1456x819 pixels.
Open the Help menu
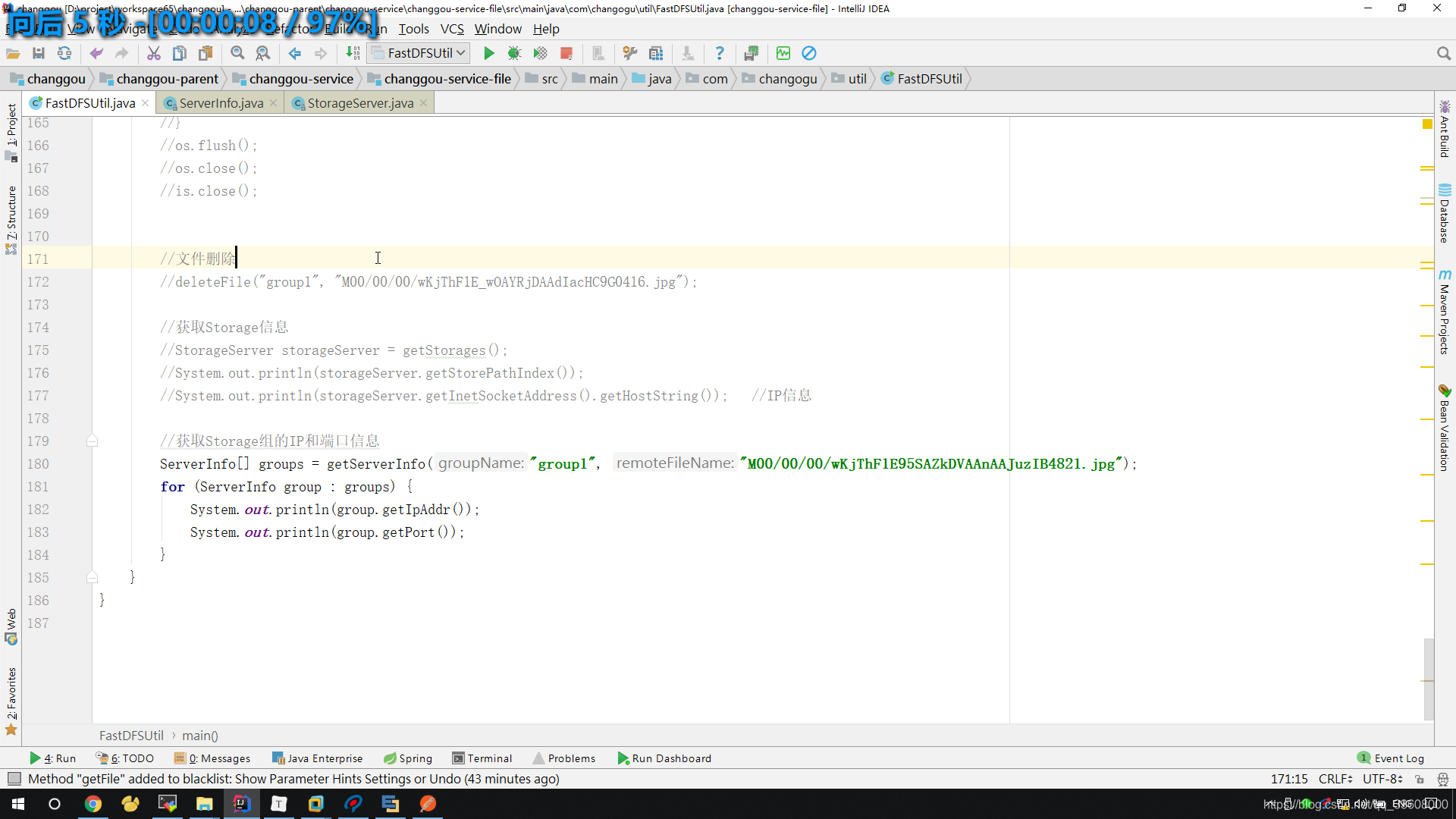tap(546, 29)
